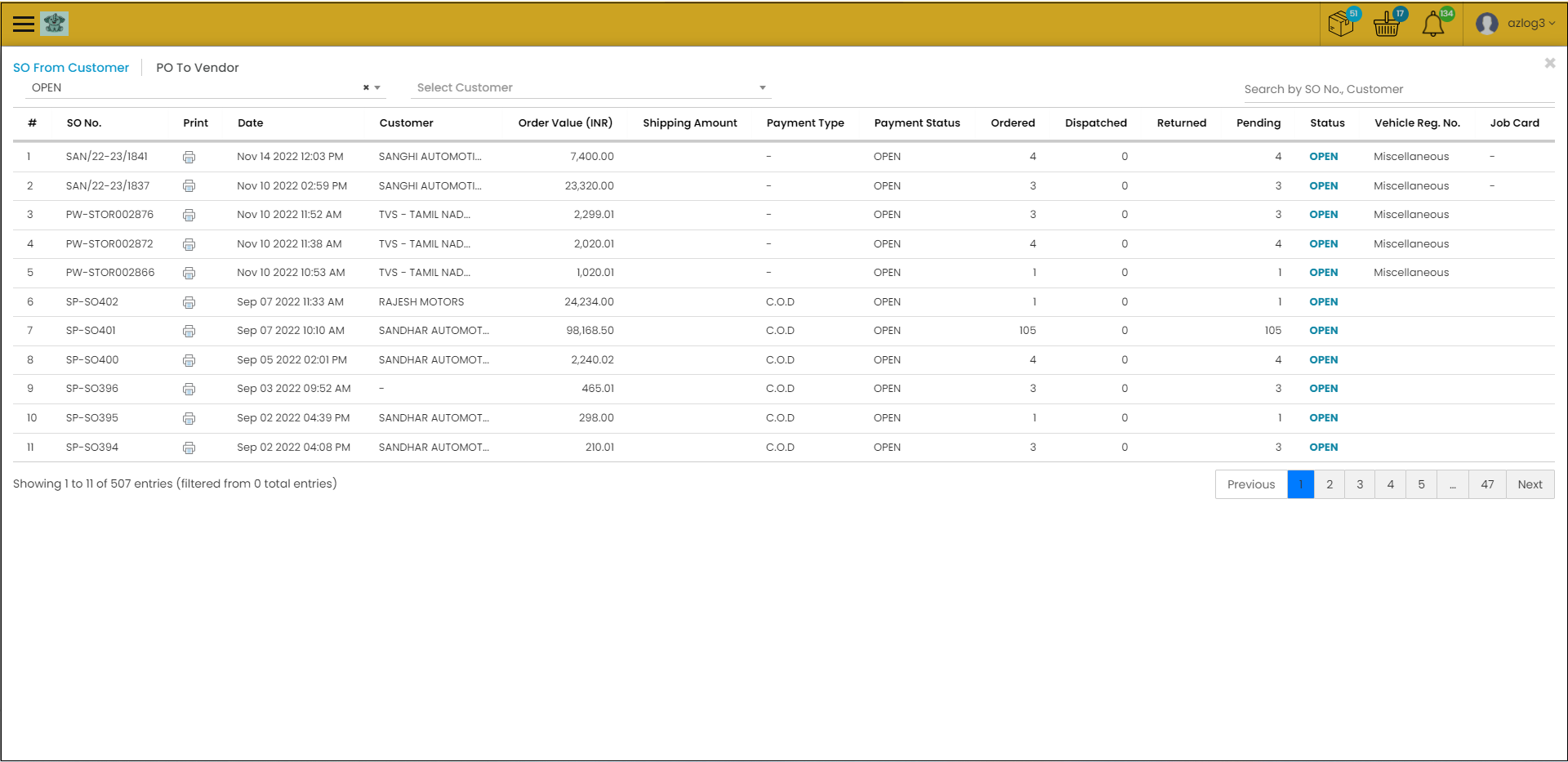The image size is (1568, 762).
Task: Sort by Shipping Amount column header
Action: 690,123
